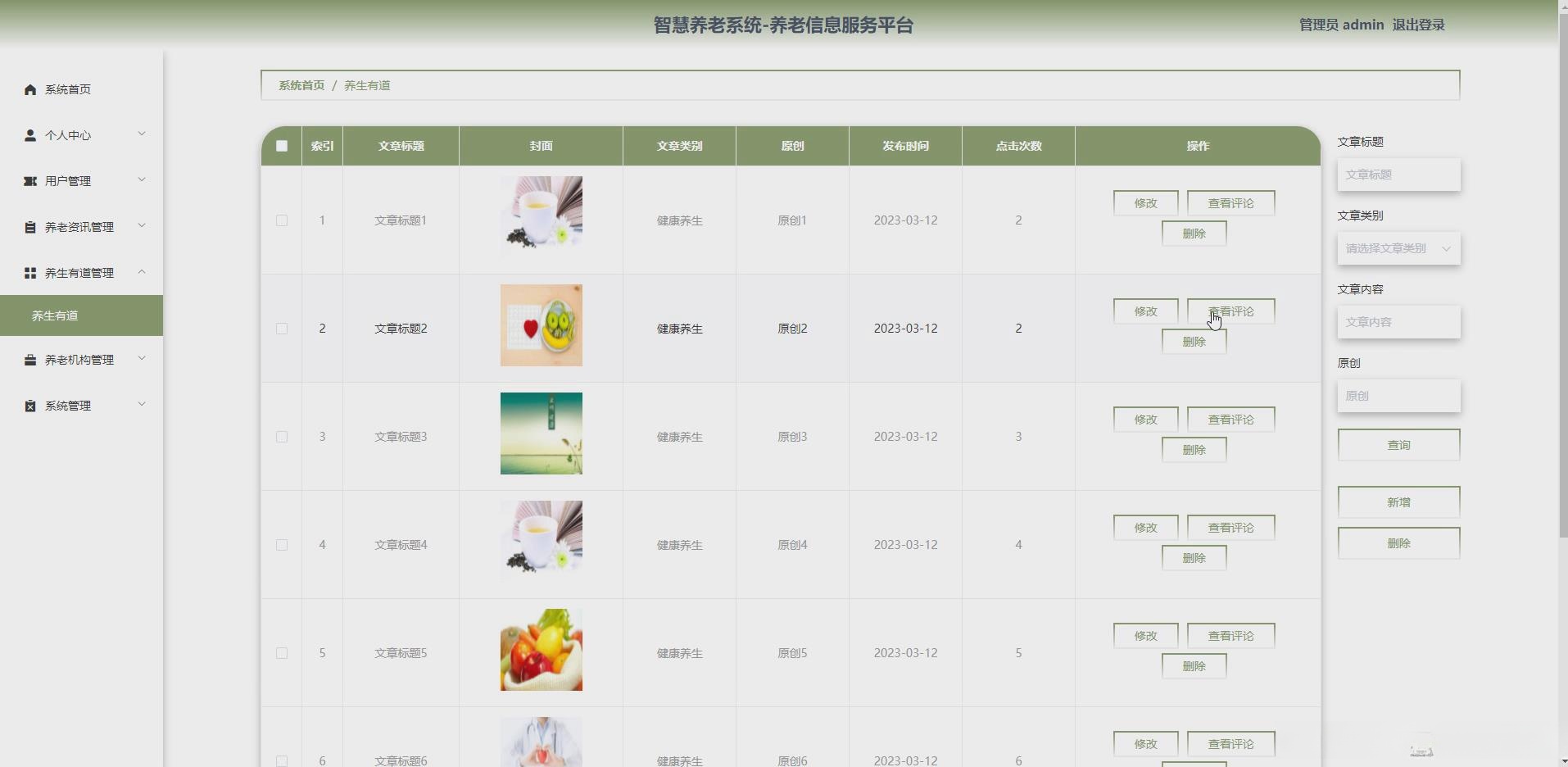Image resolution: width=1568 pixels, height=767 pixels.
Task: Click 退出登录 to log out
Action: click(1418, 24)
